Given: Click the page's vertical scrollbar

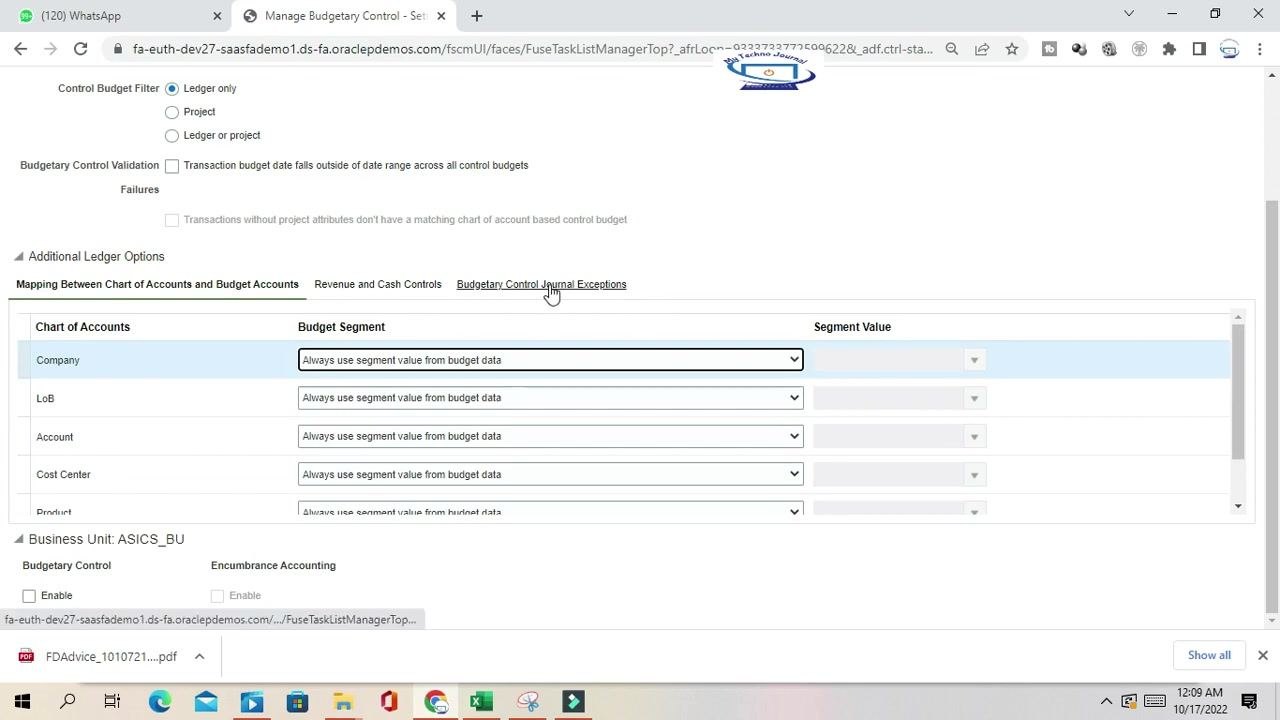Looking at the screenshot, I should click(x=1272, y=405).
